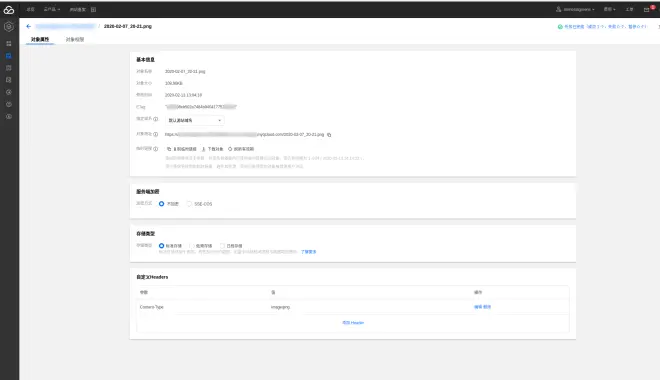
Task: Copy the object URL with copy icon
Action: 329,135
